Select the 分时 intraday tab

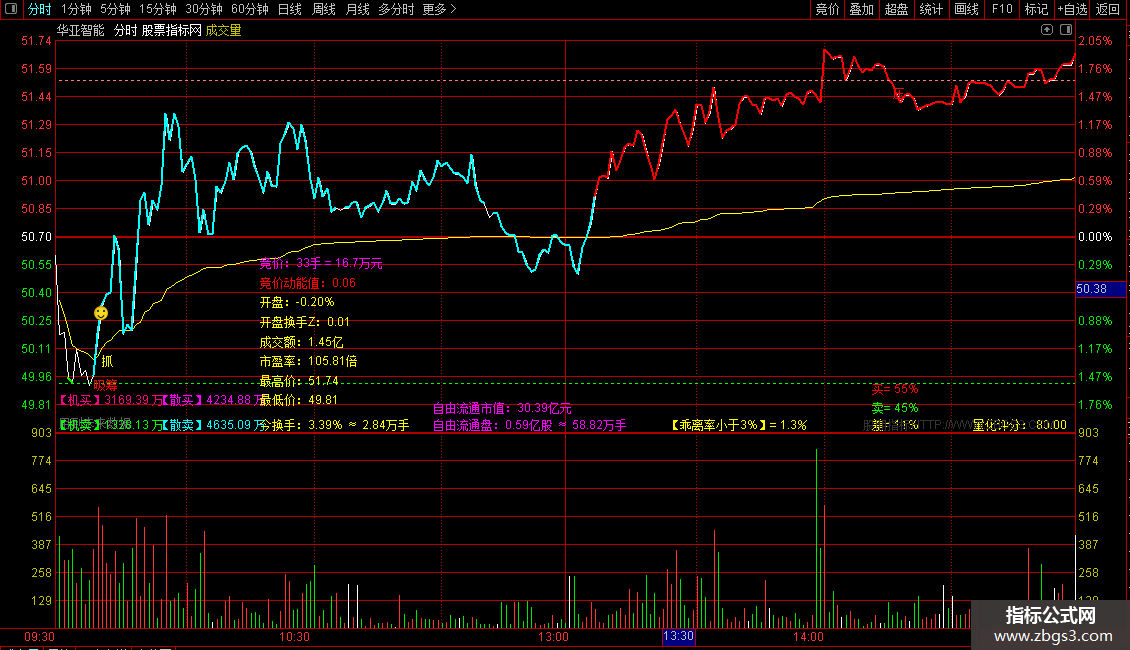(x=40, y=9)
